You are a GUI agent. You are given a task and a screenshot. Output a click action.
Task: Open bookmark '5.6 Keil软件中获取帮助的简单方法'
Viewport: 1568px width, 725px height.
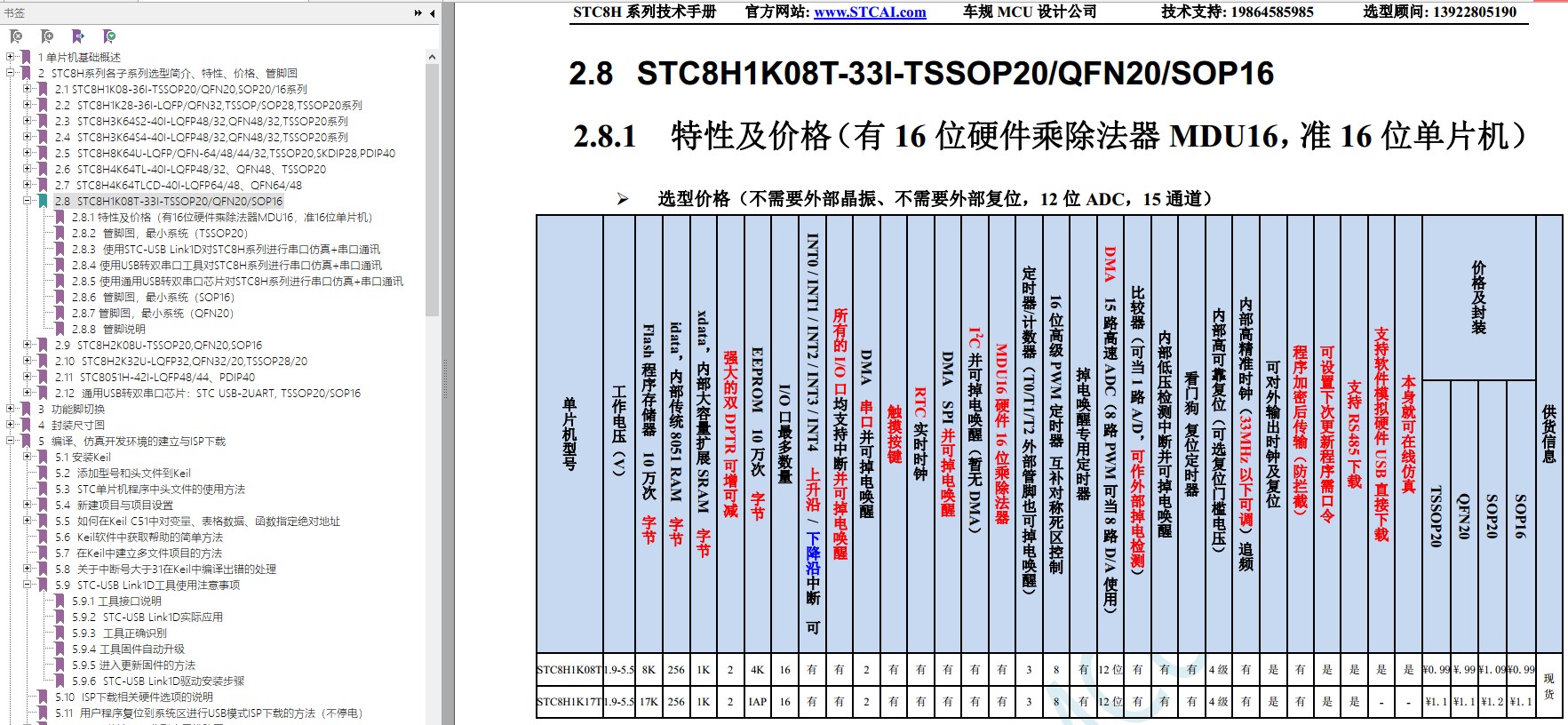[x=139, y=537]
